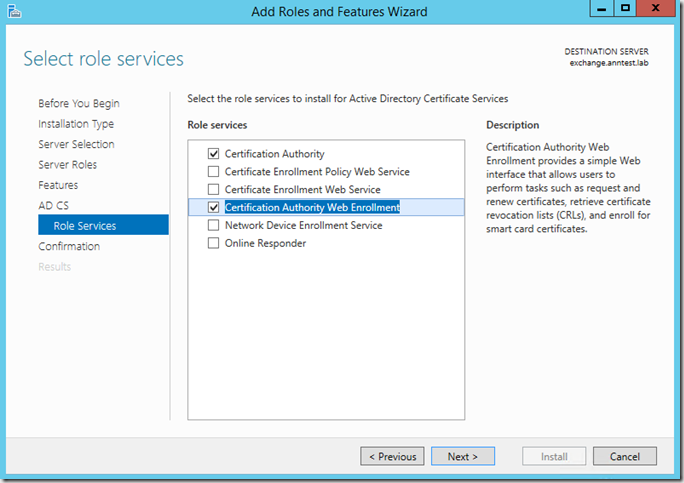Navigate to Server Selection step
684x483 pixels.
tap(76, 145)
